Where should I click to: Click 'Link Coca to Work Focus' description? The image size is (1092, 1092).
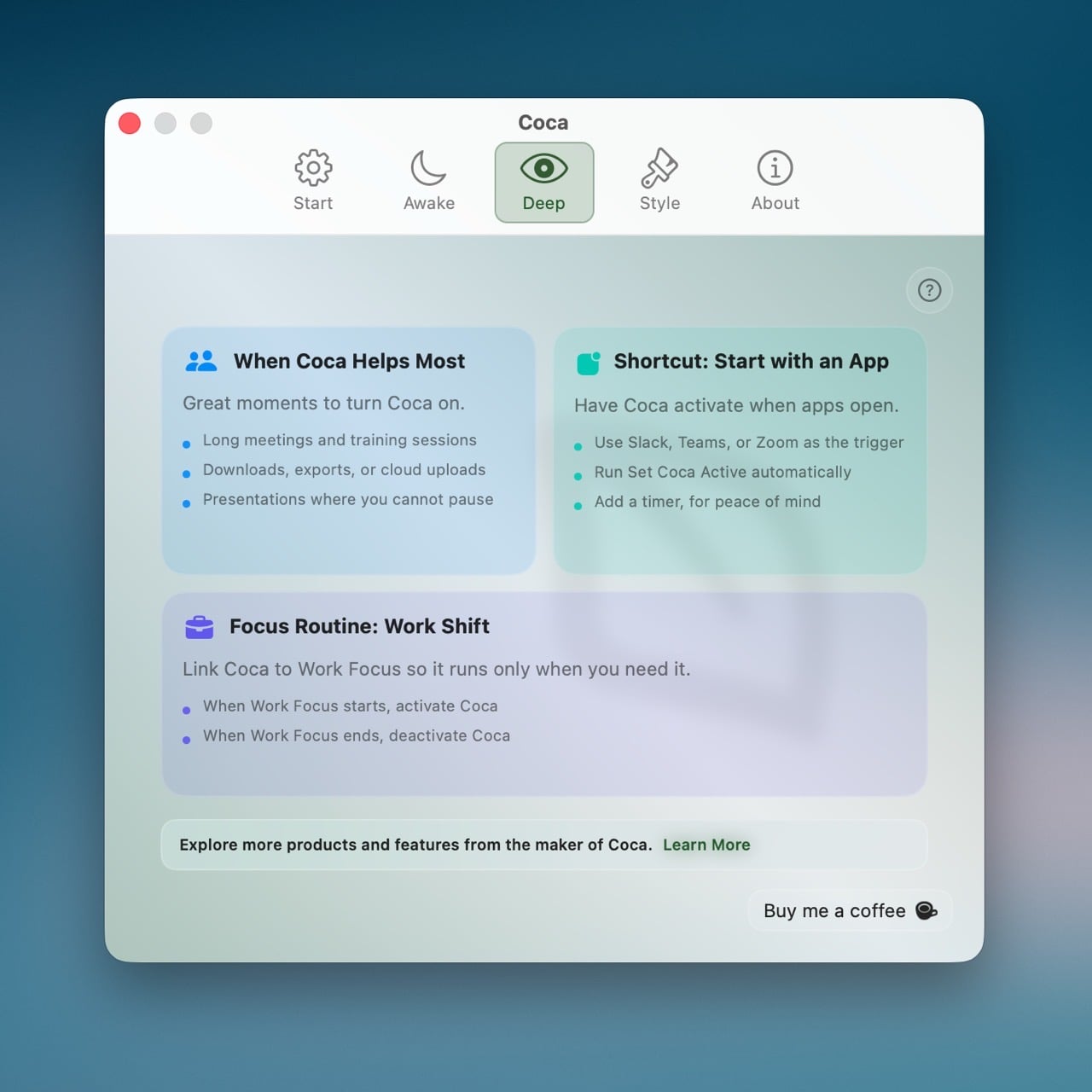(436, 669)
